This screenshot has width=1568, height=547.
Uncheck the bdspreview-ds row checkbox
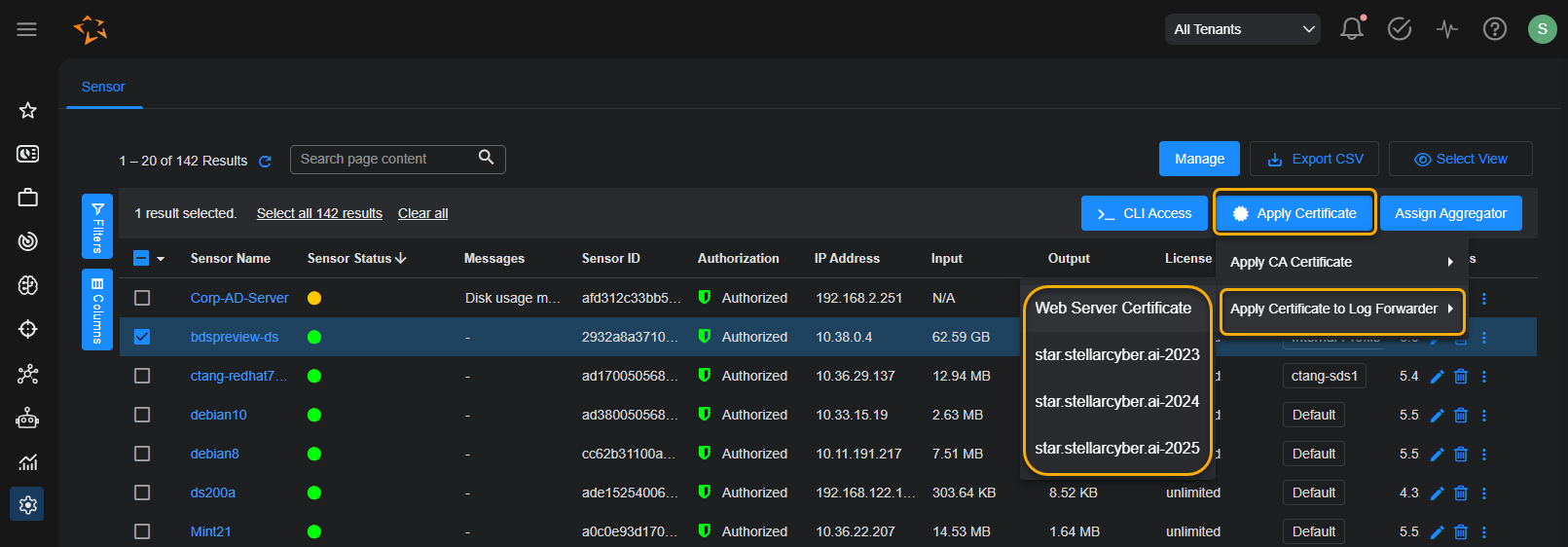coord(142,337)
